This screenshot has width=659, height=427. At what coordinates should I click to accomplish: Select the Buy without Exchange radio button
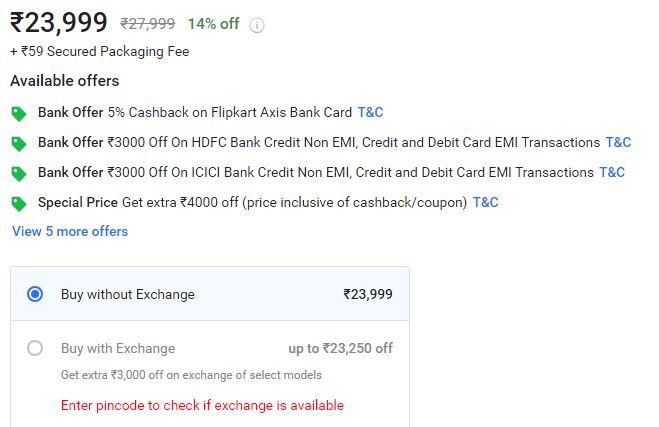pyautogui.click(x=35, y=294)
